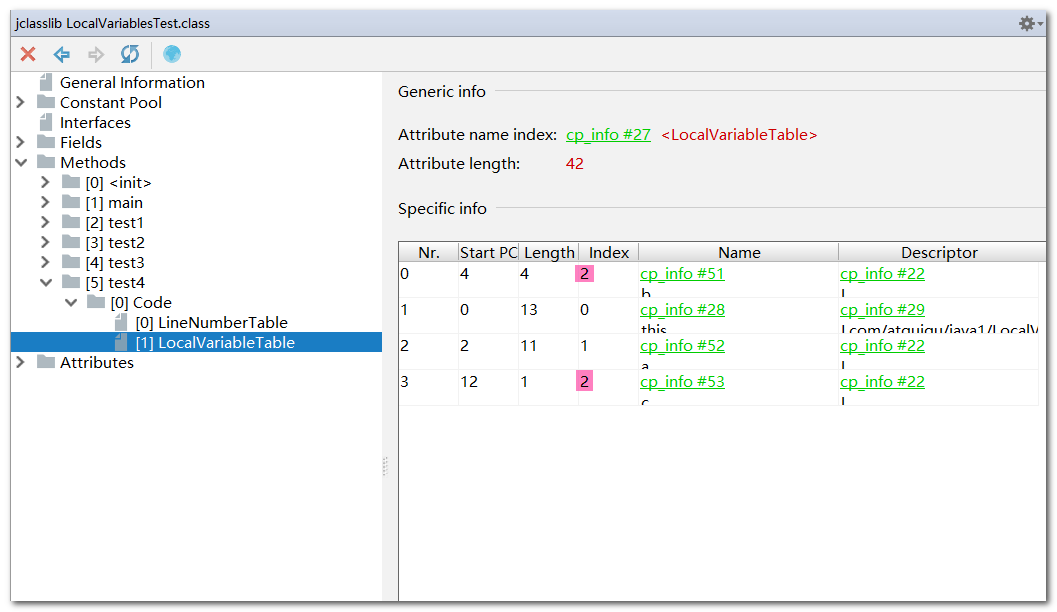Select the Fields label

pos(81,143)
